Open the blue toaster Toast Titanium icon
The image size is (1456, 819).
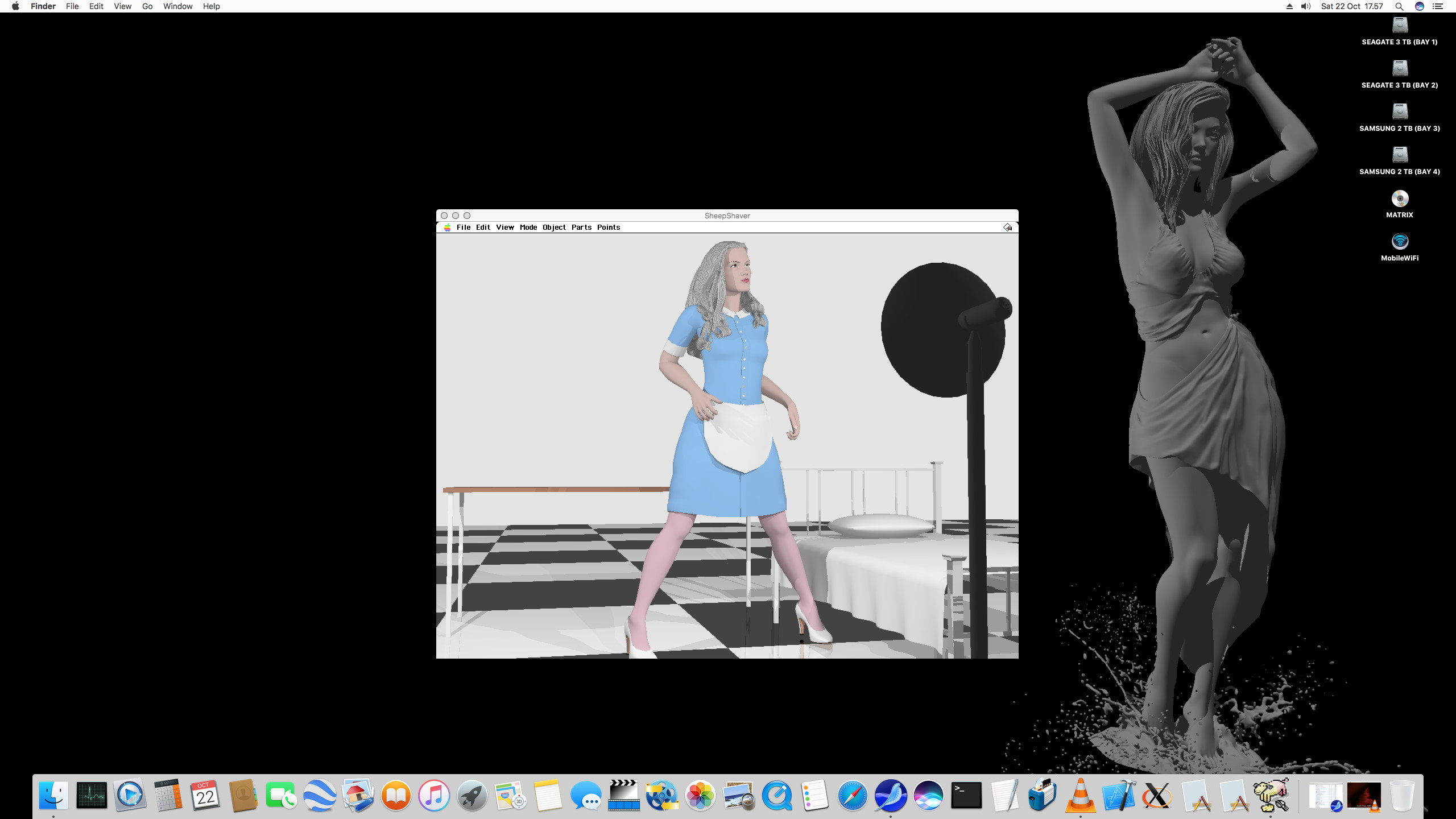pyautogui.click(x=1043, y=795)
